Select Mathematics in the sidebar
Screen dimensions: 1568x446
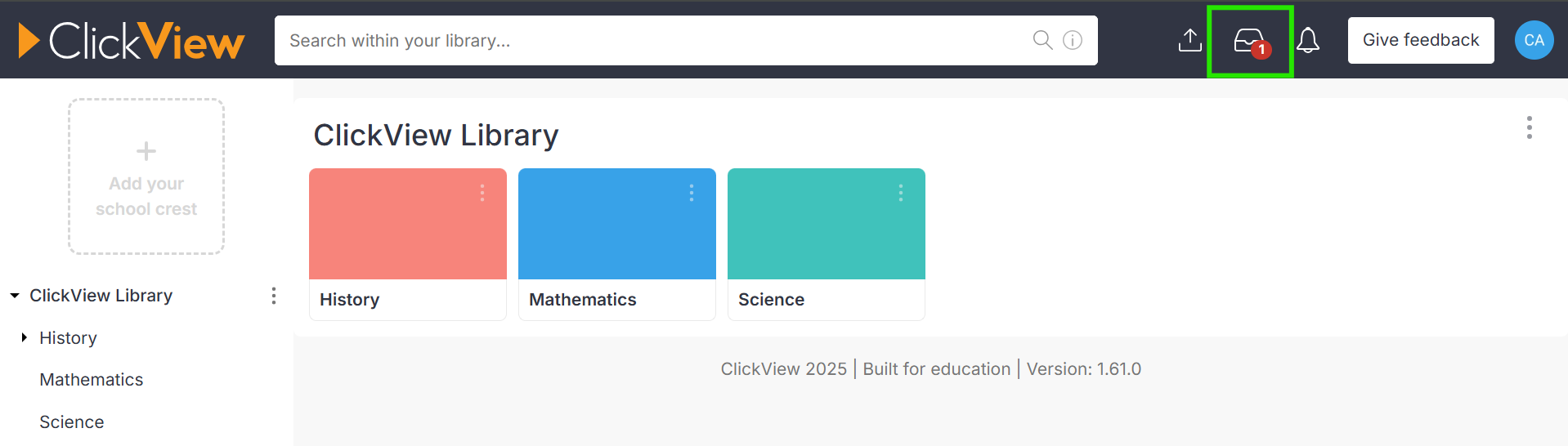pos(92,380)
